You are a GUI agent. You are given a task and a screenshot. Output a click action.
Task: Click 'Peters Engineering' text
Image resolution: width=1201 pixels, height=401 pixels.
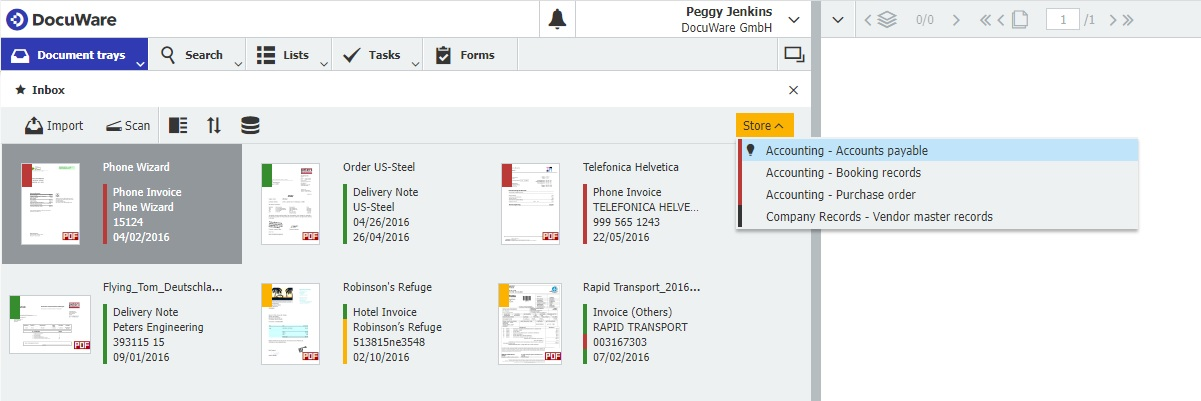click(x=158, y=327)
